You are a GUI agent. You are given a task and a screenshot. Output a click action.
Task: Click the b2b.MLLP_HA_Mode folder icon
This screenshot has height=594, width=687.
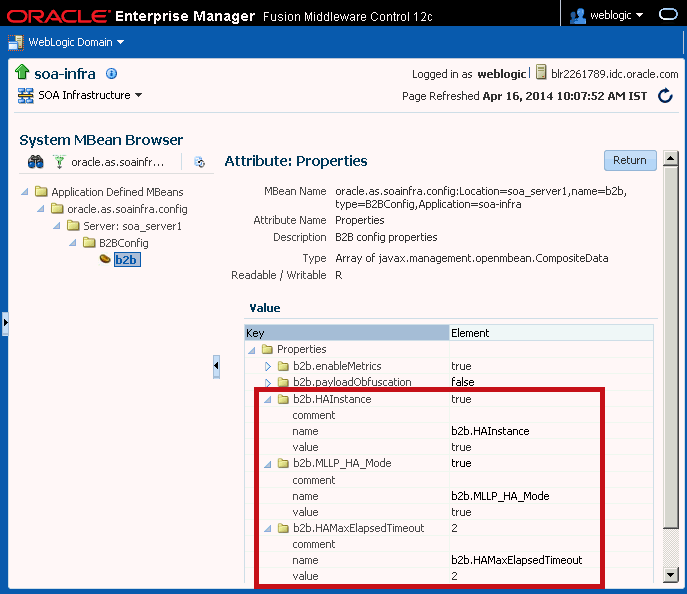(283, 463)
